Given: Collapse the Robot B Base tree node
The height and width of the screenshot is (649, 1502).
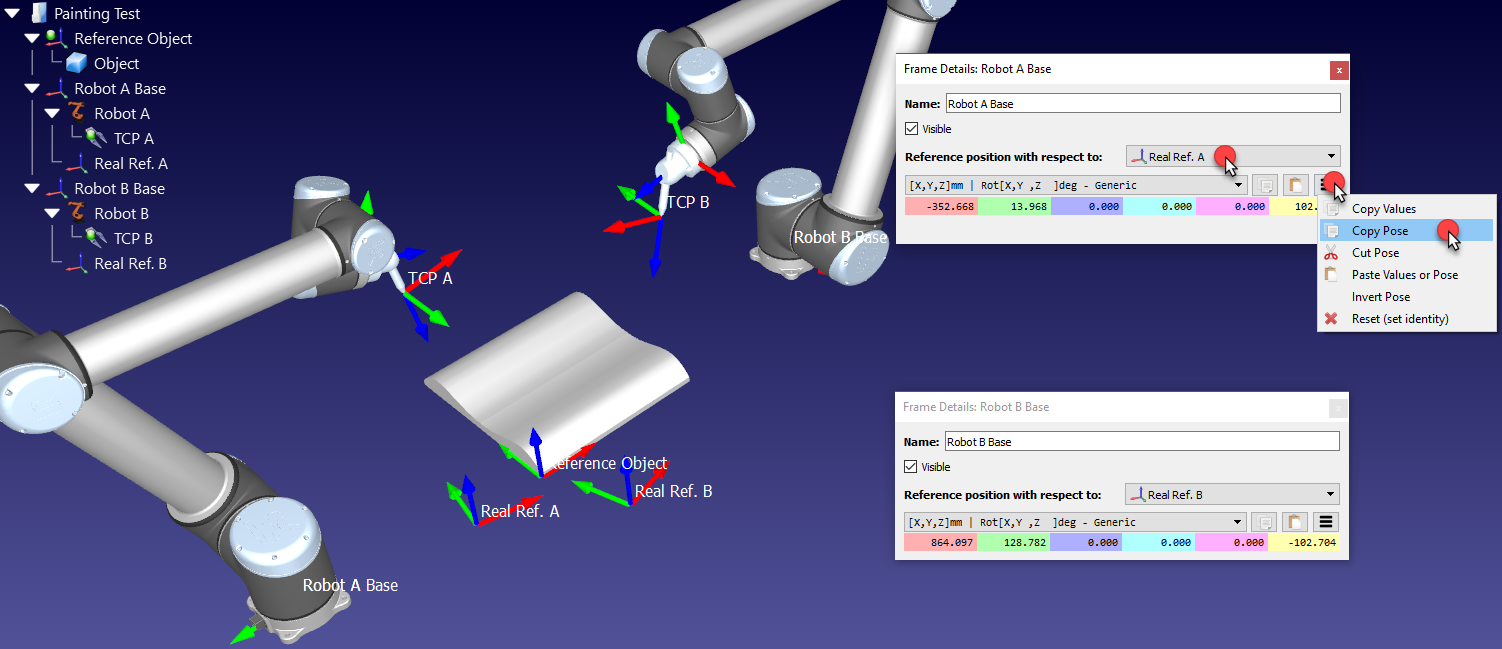Looking at the screenshot, I should pos(31,189).
